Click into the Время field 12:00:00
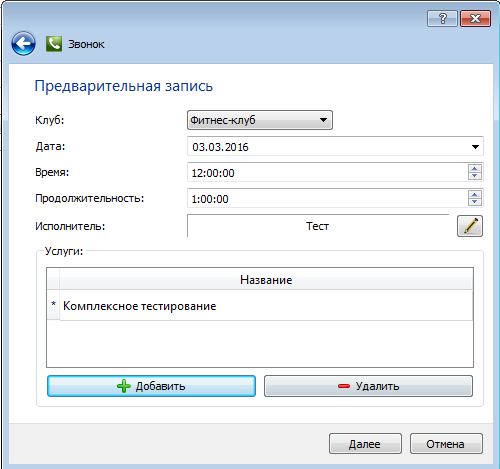 (327, 173)
